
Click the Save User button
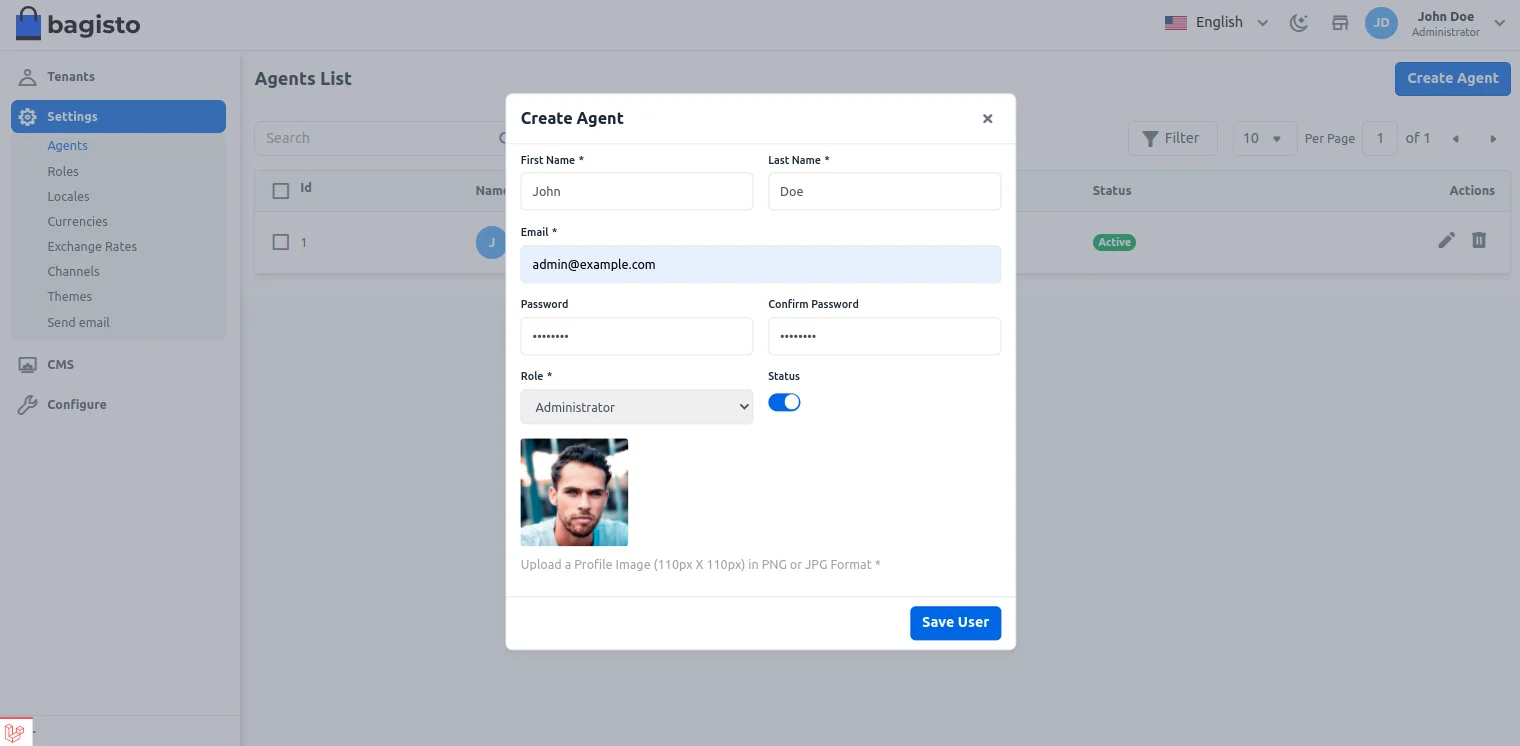954,622
